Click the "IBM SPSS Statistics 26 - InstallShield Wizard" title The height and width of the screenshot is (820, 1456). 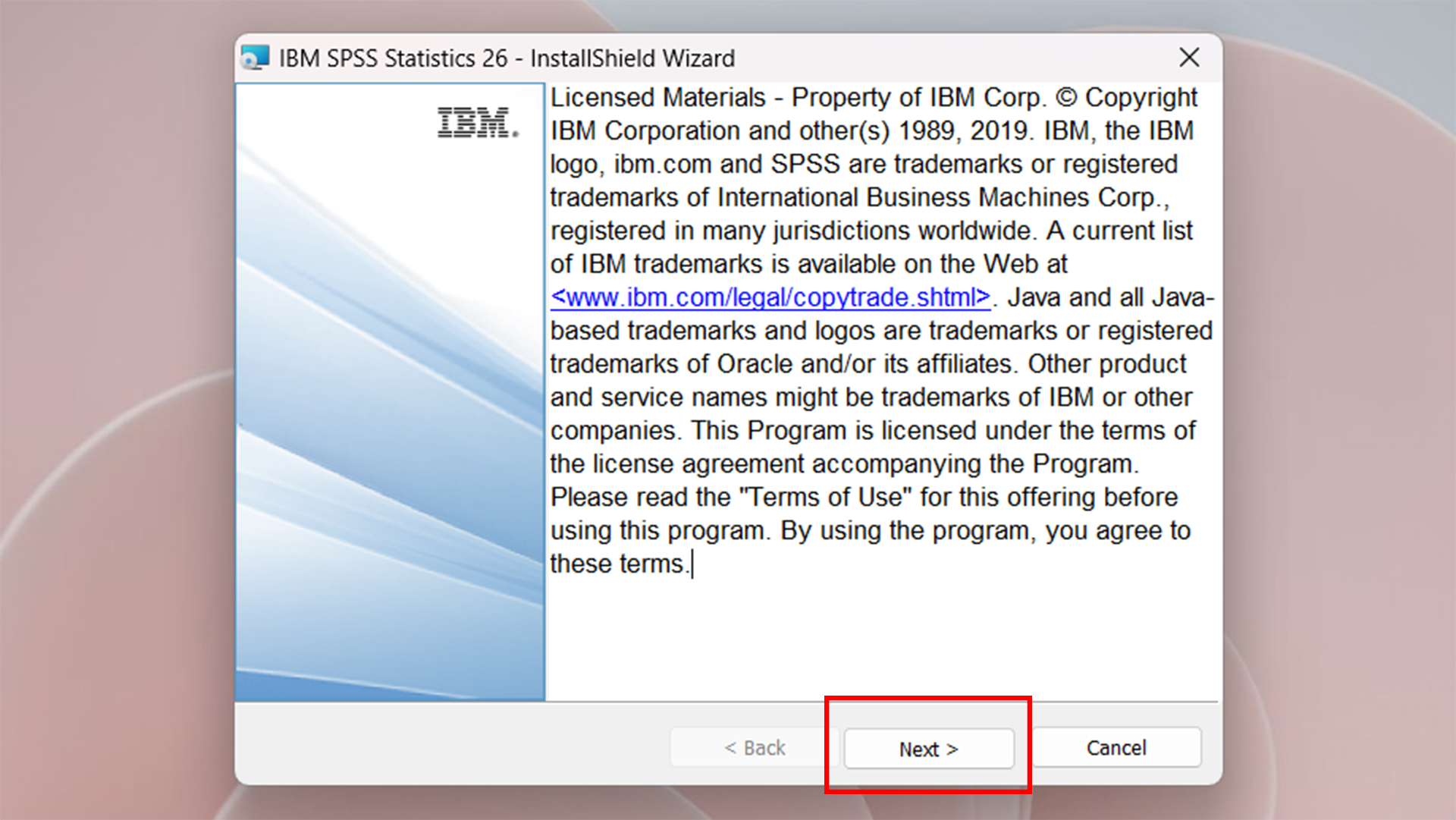click(x=507, y=58)
